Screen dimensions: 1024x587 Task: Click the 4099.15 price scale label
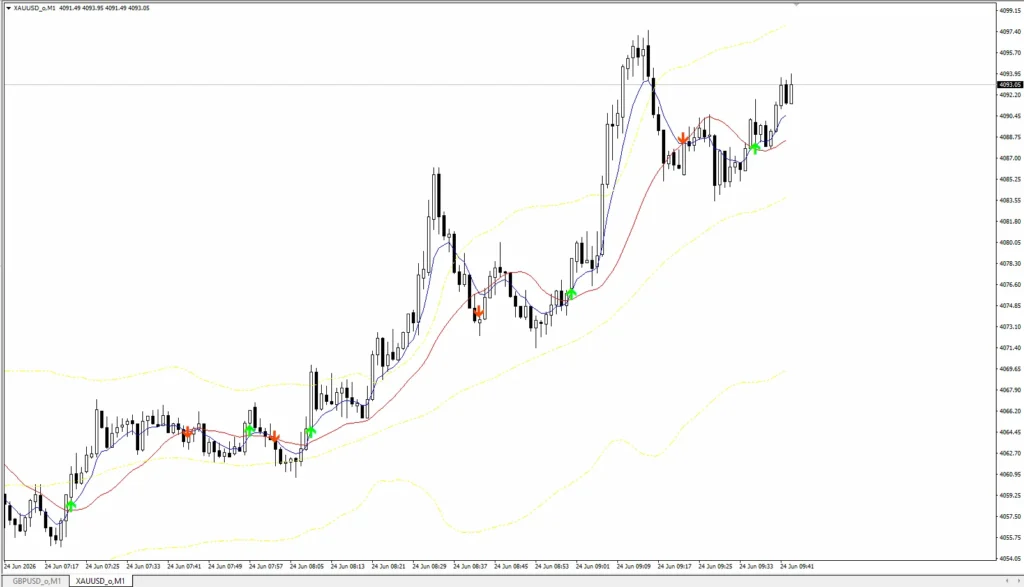click(1010, 10)
